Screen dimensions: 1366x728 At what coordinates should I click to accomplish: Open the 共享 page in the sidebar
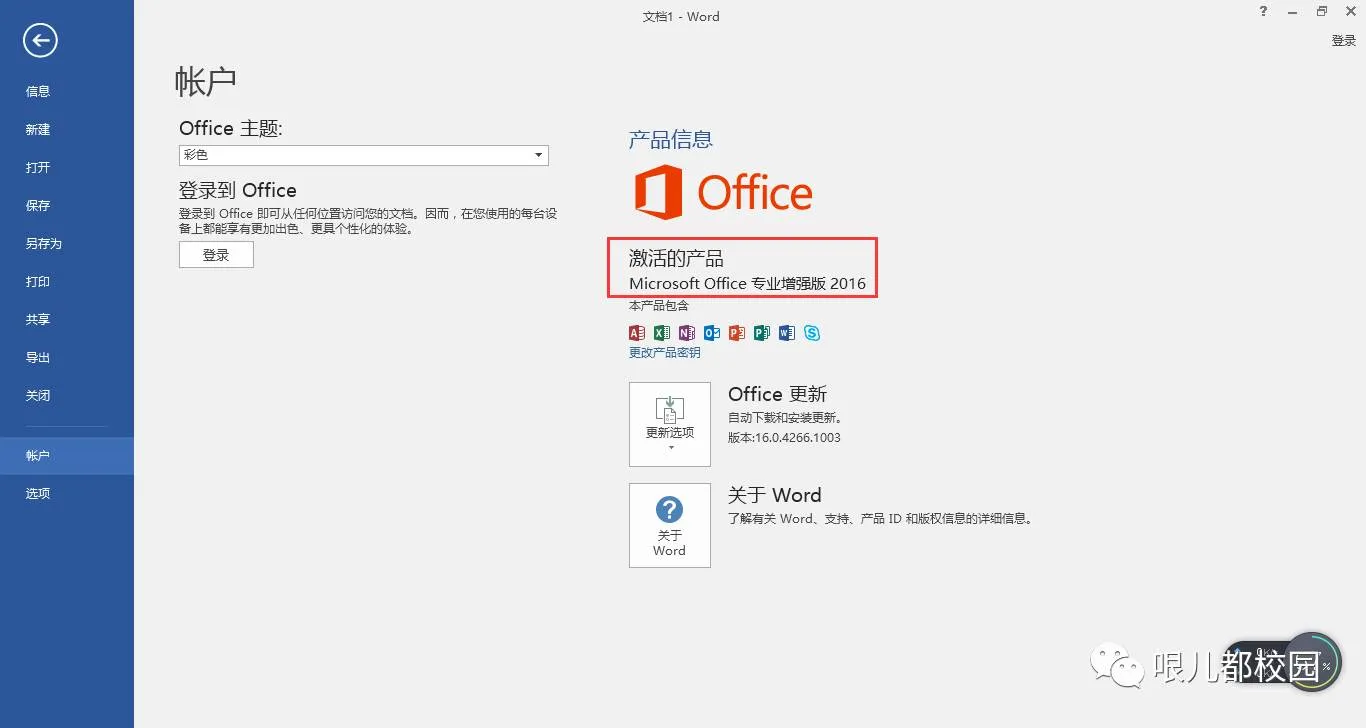click(x=67, y=319)
